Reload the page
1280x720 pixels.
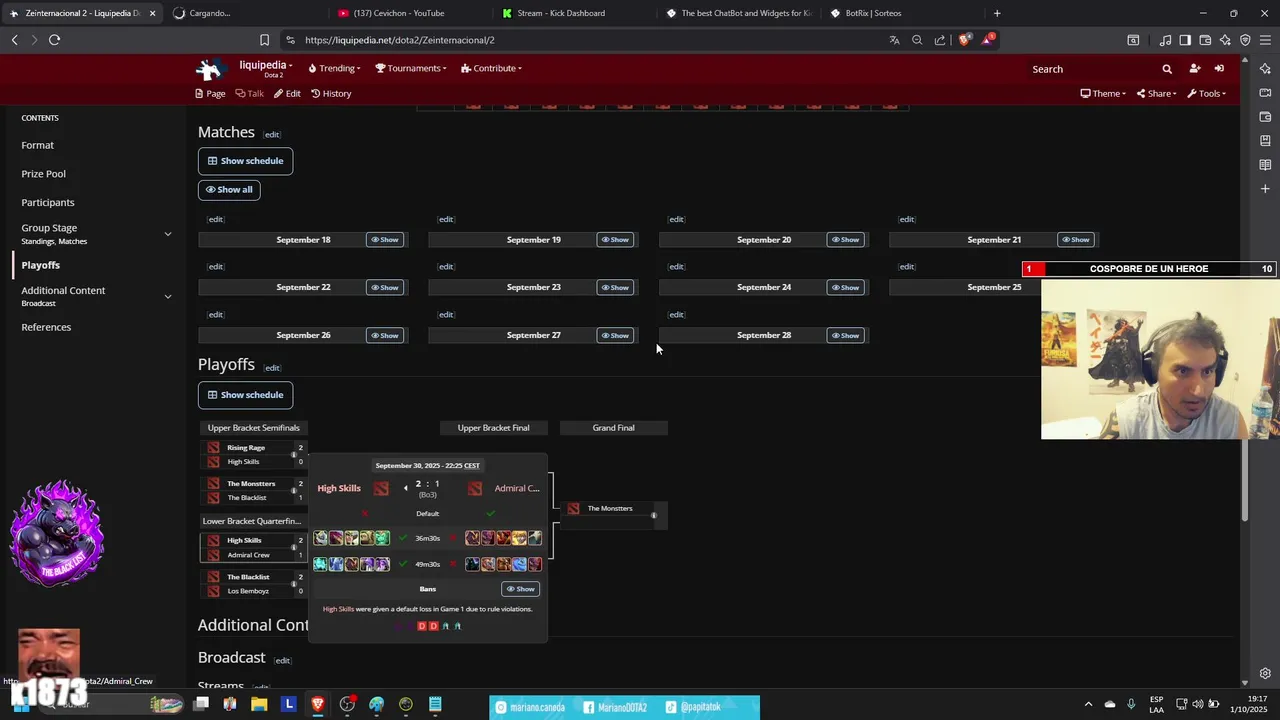(x=54, y=40)
